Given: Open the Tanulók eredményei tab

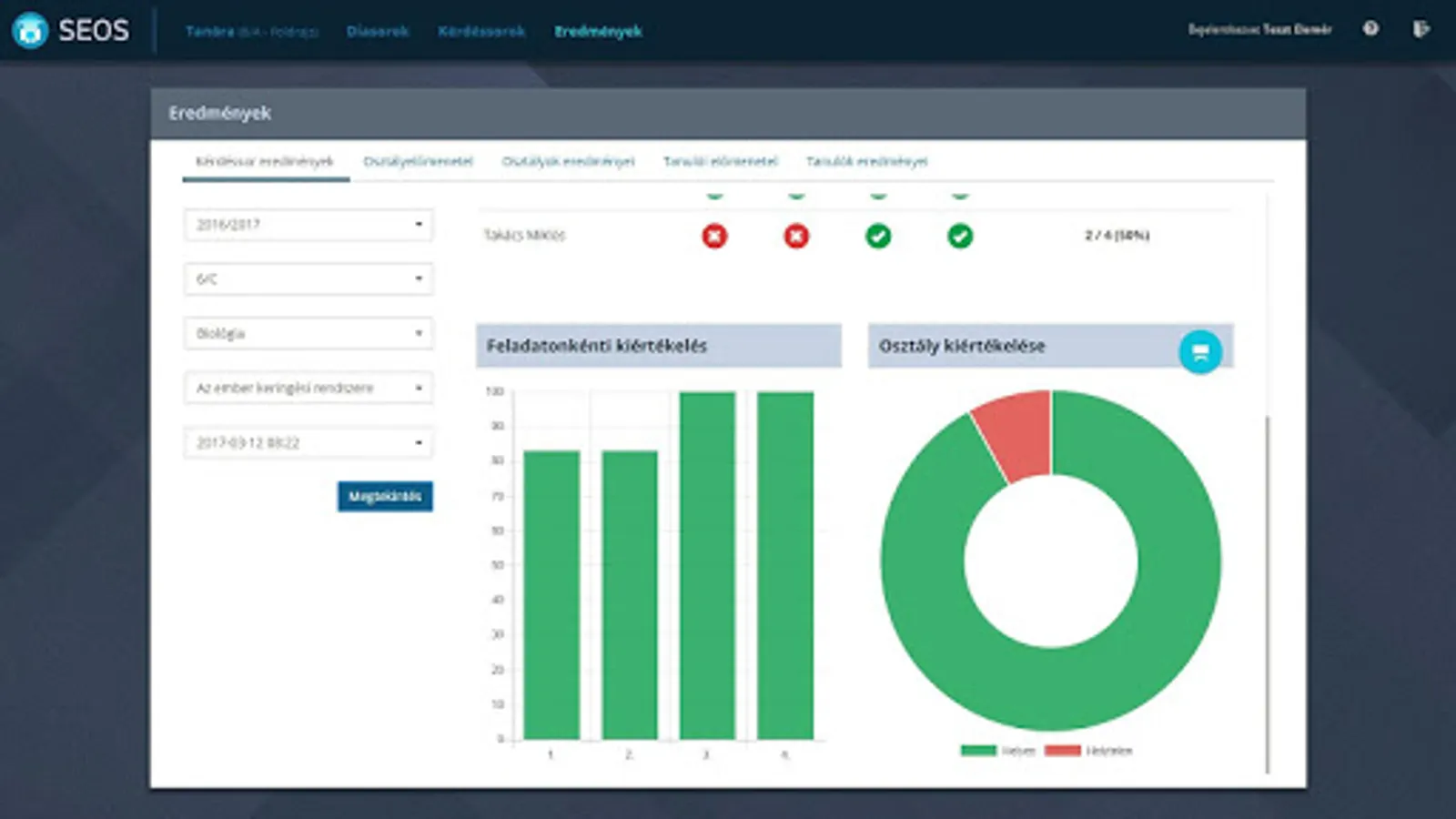Looking at the screenshot, I should tap(866, 162).
